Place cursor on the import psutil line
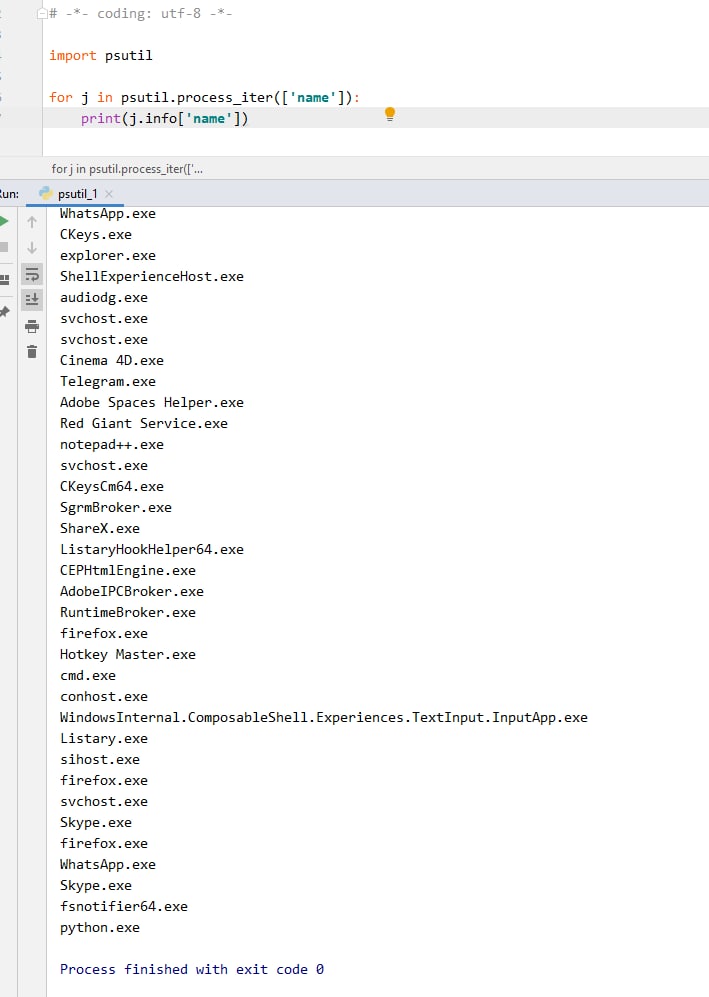The width and height of the screenshot is (709, 997). [x=101, y=56]
